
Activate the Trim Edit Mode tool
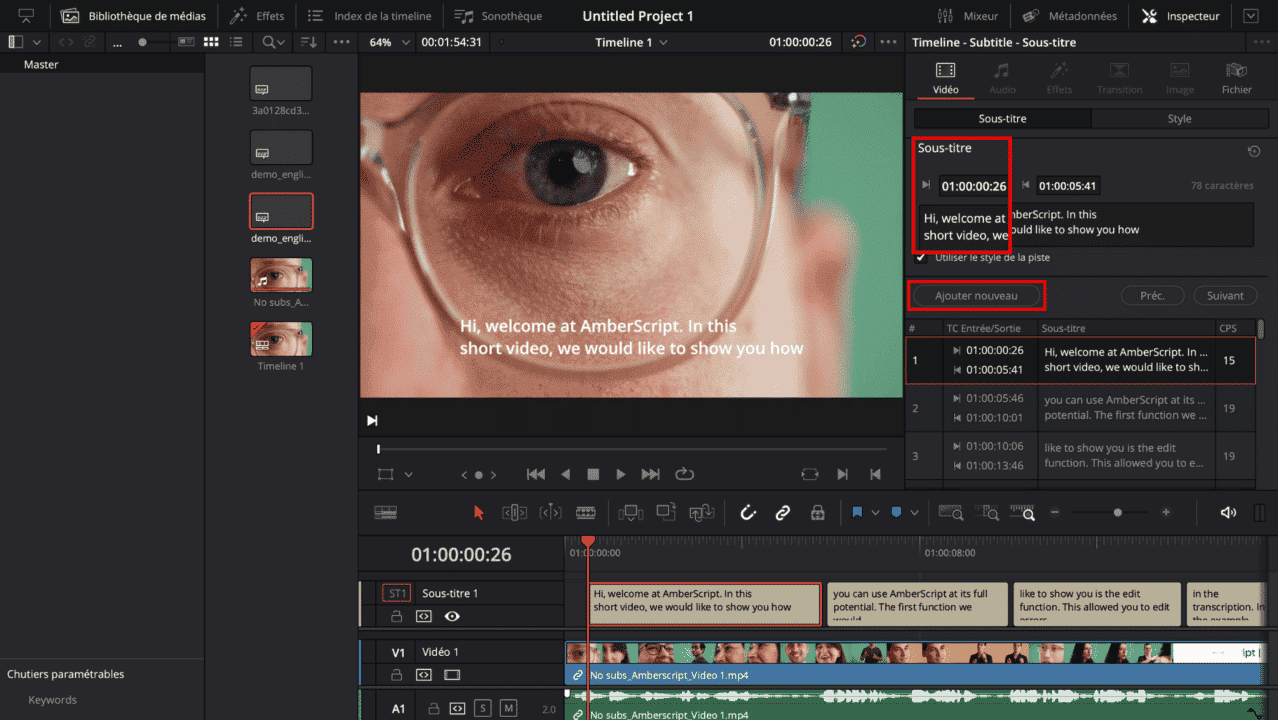point(514,512)
